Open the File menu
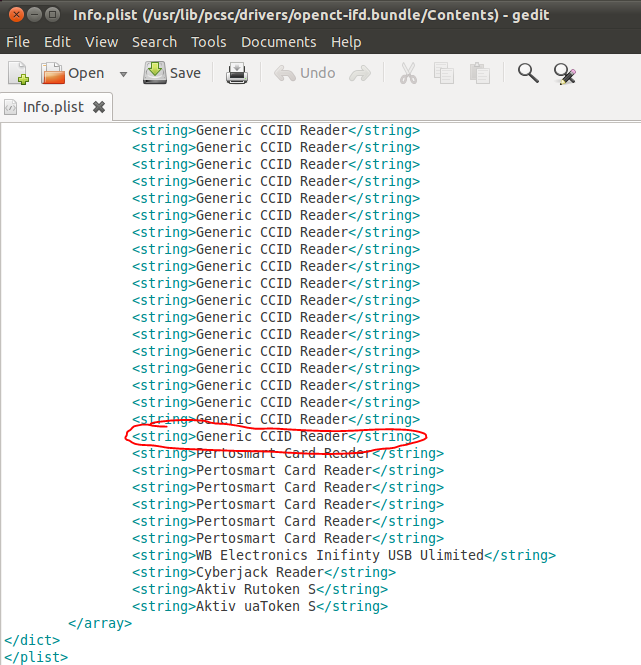This screenshot has height=665, width=641. coord(18,42)
